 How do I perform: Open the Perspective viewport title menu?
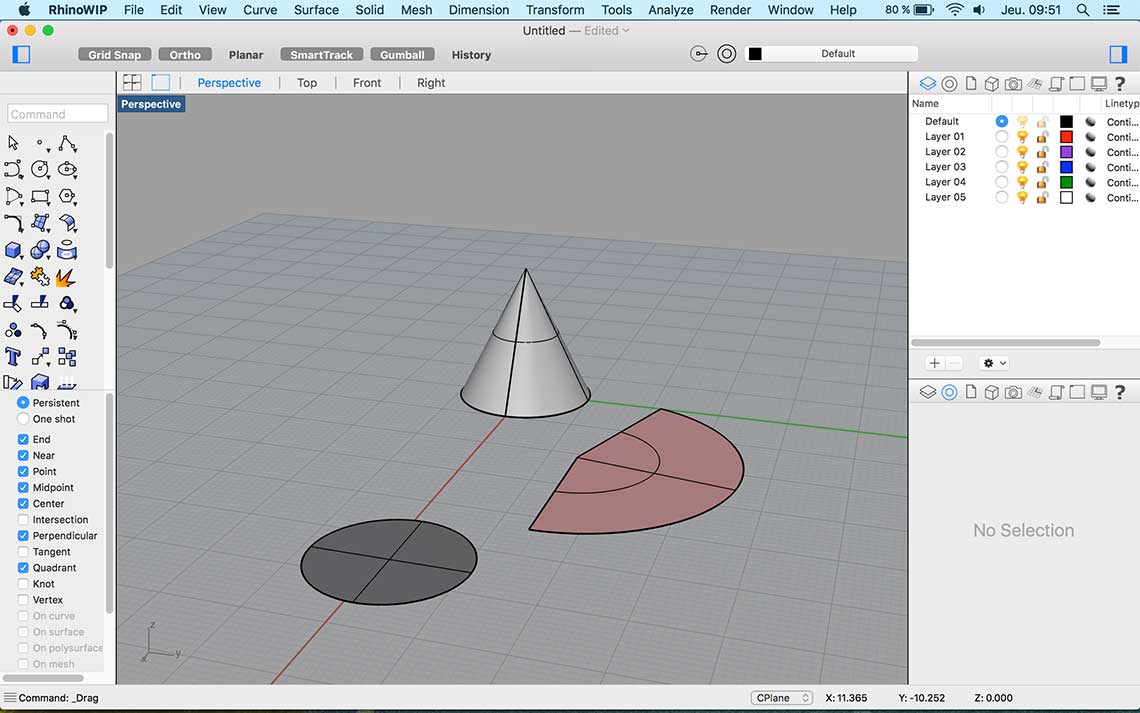(x=151, y=104)
